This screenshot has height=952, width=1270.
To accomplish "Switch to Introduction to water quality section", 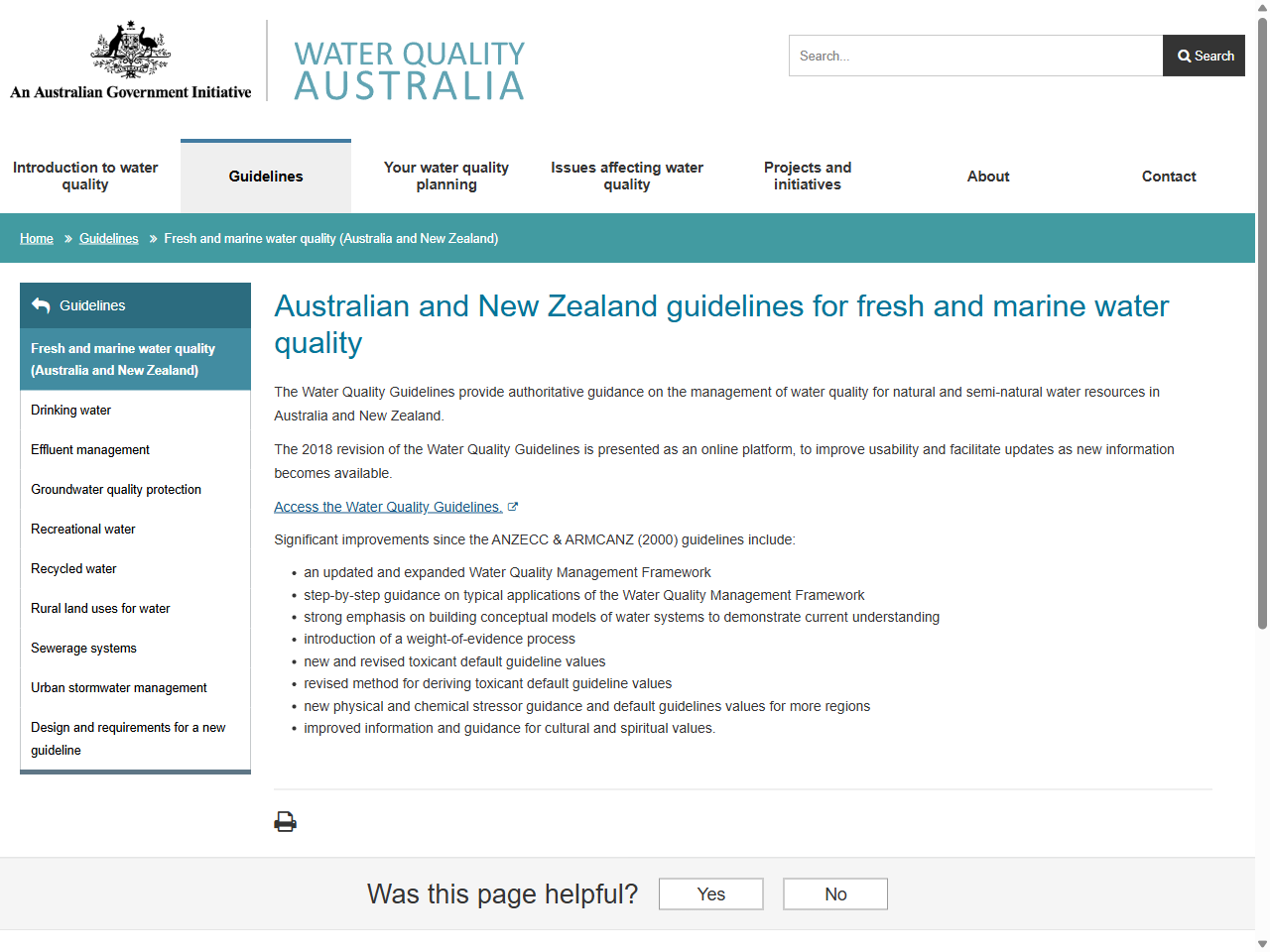I will tap(85, 176).
